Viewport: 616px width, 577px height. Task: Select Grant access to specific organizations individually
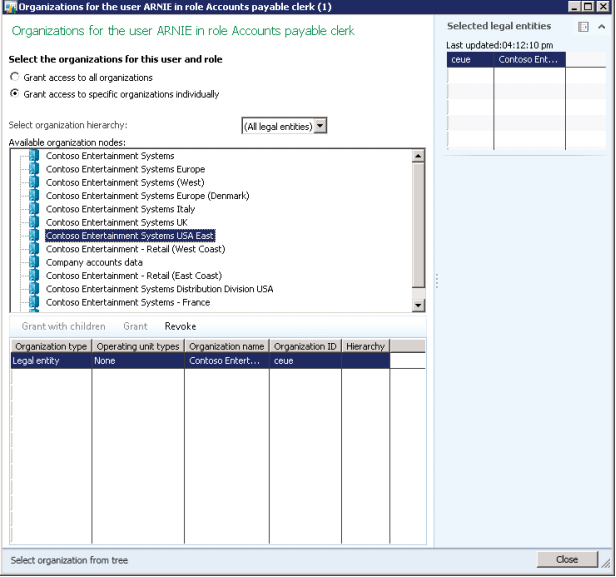click(15, 93)
